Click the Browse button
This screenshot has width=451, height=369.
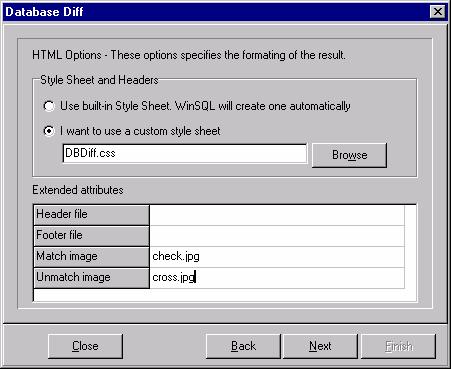click(349, 155)
